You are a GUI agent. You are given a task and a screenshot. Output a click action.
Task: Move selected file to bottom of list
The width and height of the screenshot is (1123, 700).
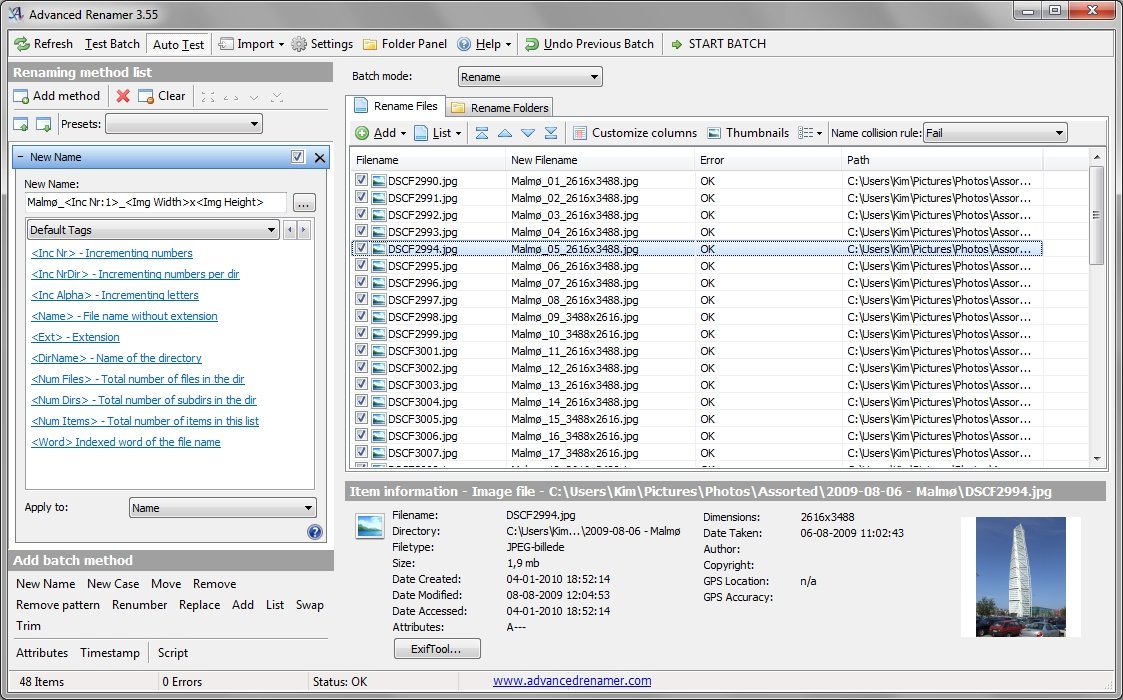click(x=550, y=133)
